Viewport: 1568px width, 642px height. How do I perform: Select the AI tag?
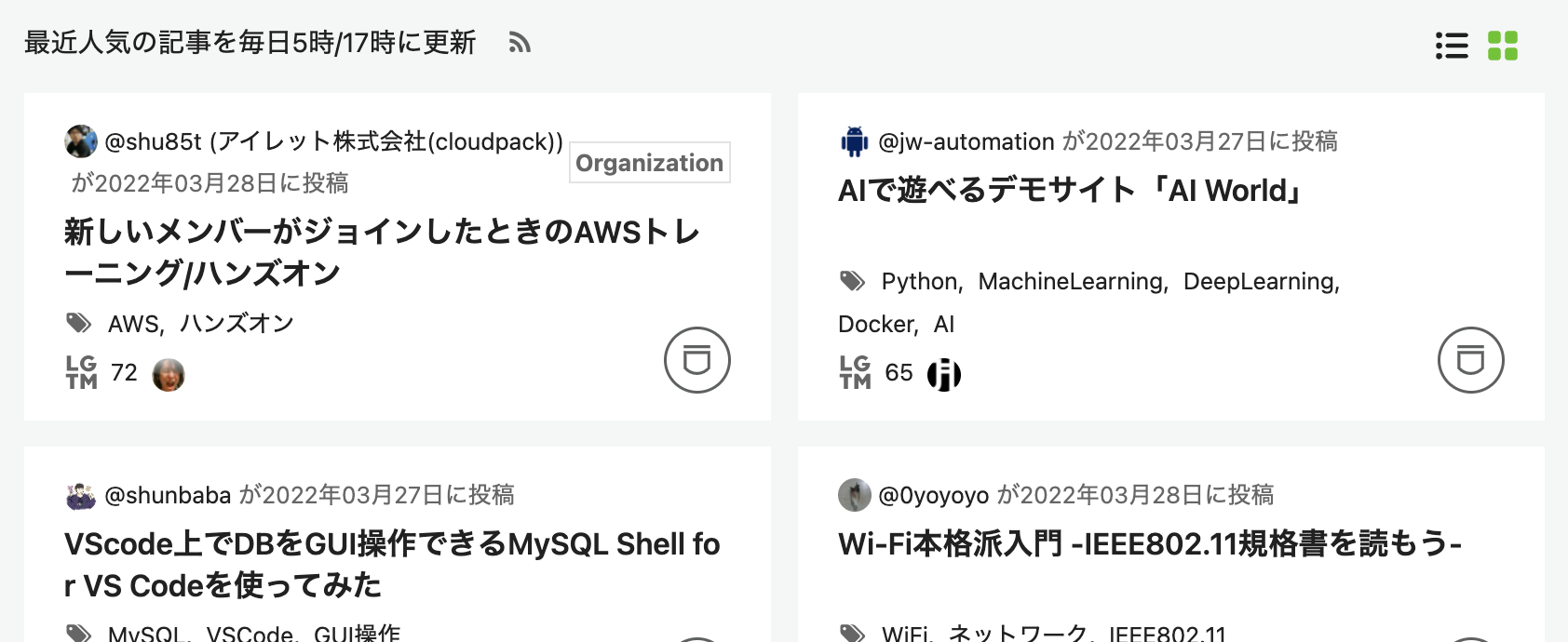point(943,324)
